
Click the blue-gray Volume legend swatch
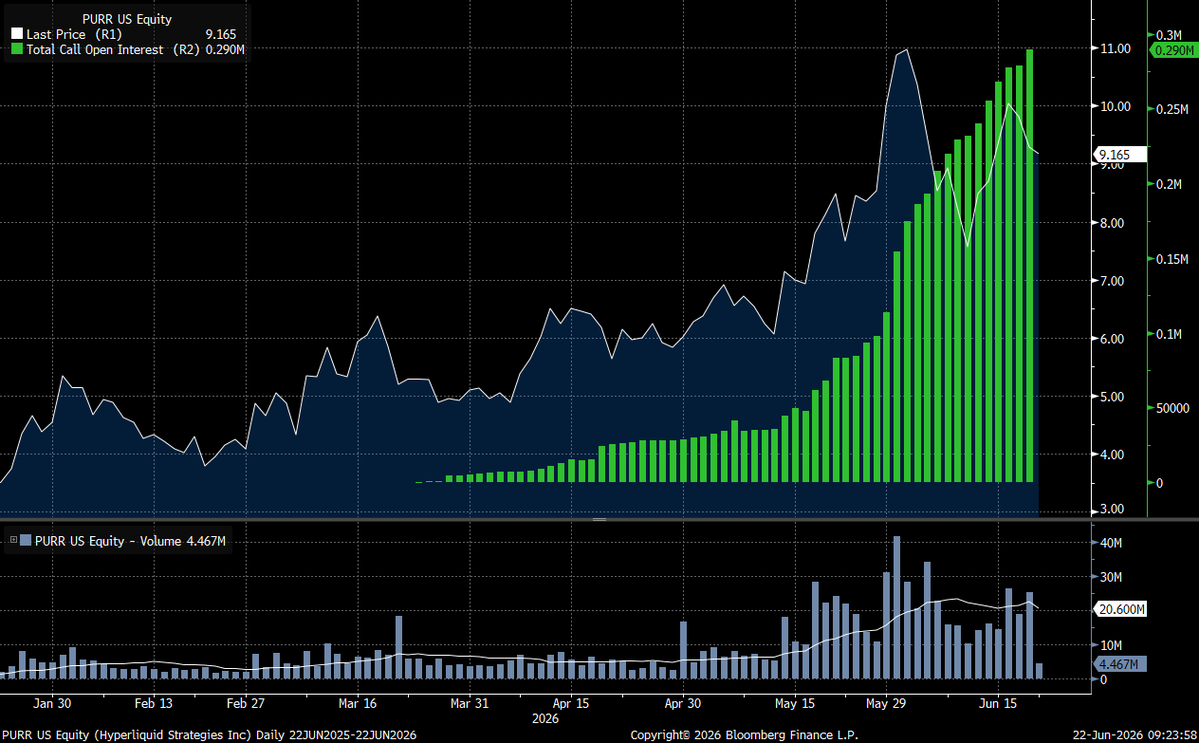coord(26,540)
